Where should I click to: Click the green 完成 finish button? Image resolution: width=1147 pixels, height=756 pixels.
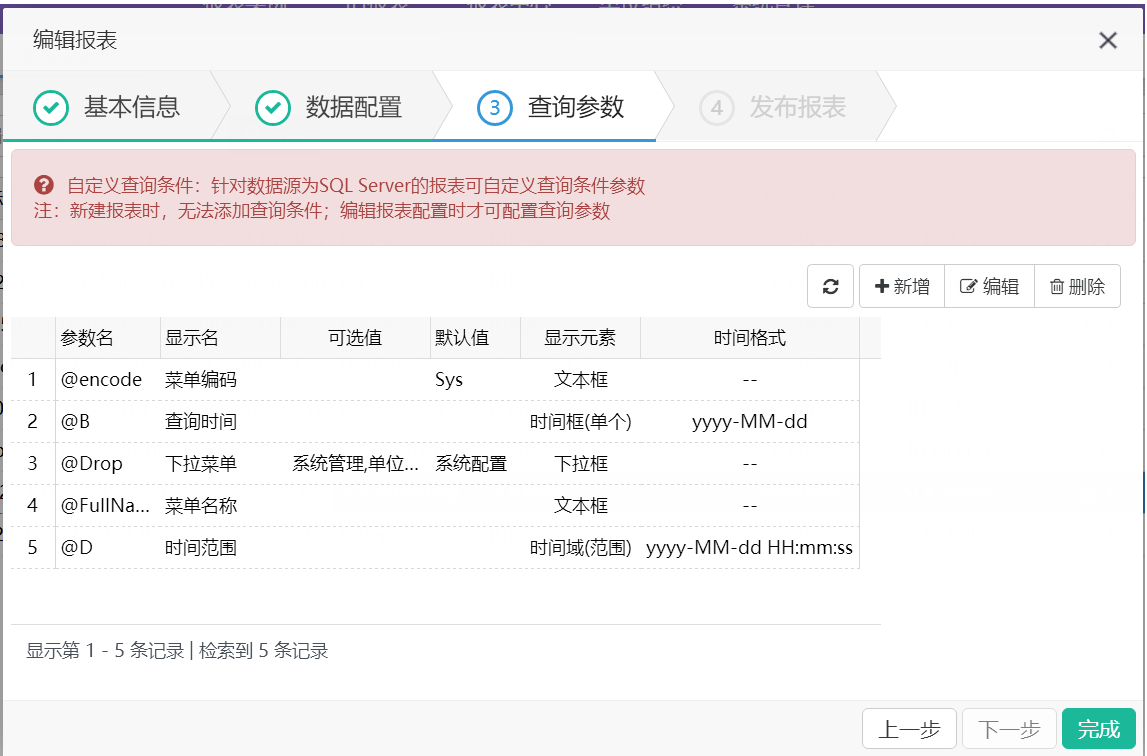(x=1099, y=729)
